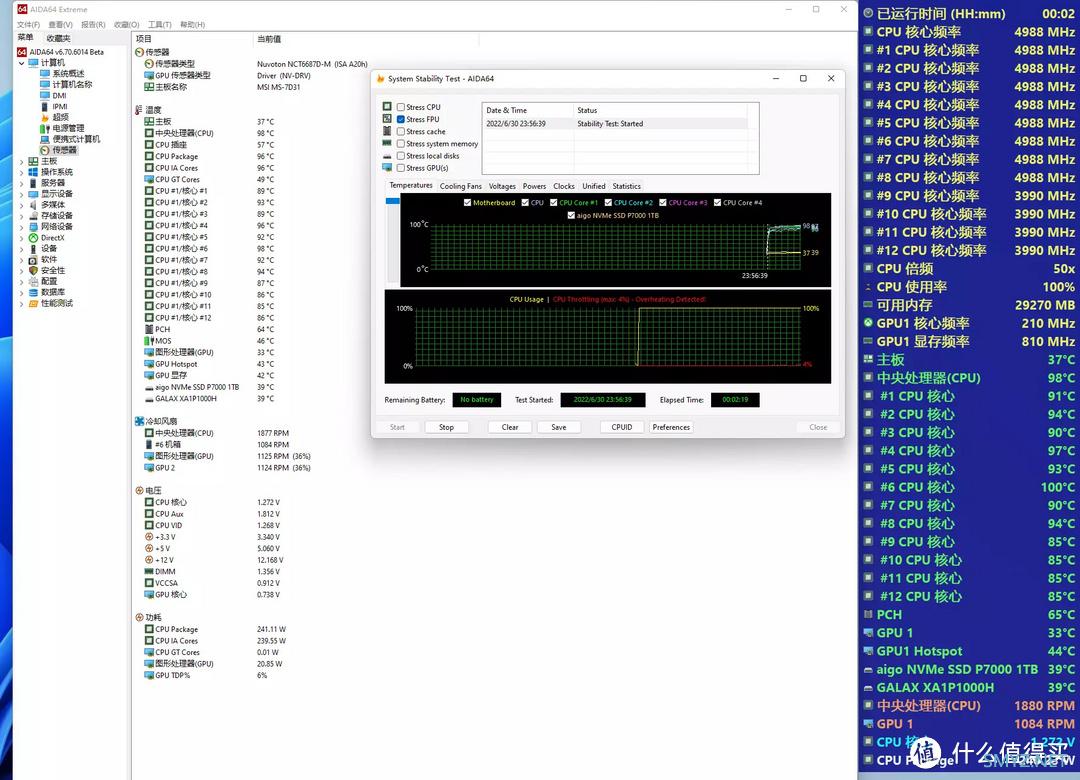Expand the 主板 tree node

[21, 161]
